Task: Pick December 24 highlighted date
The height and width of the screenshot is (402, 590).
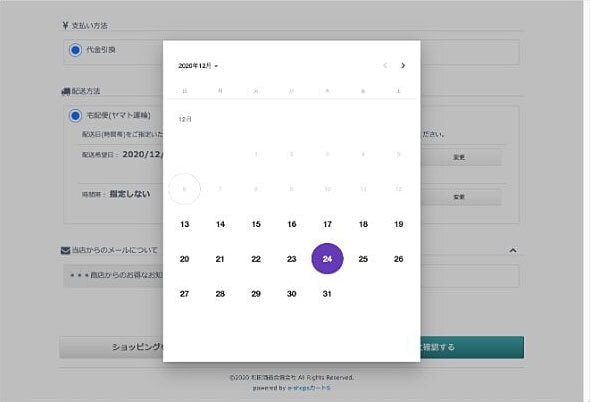Action: coord(327,259)
